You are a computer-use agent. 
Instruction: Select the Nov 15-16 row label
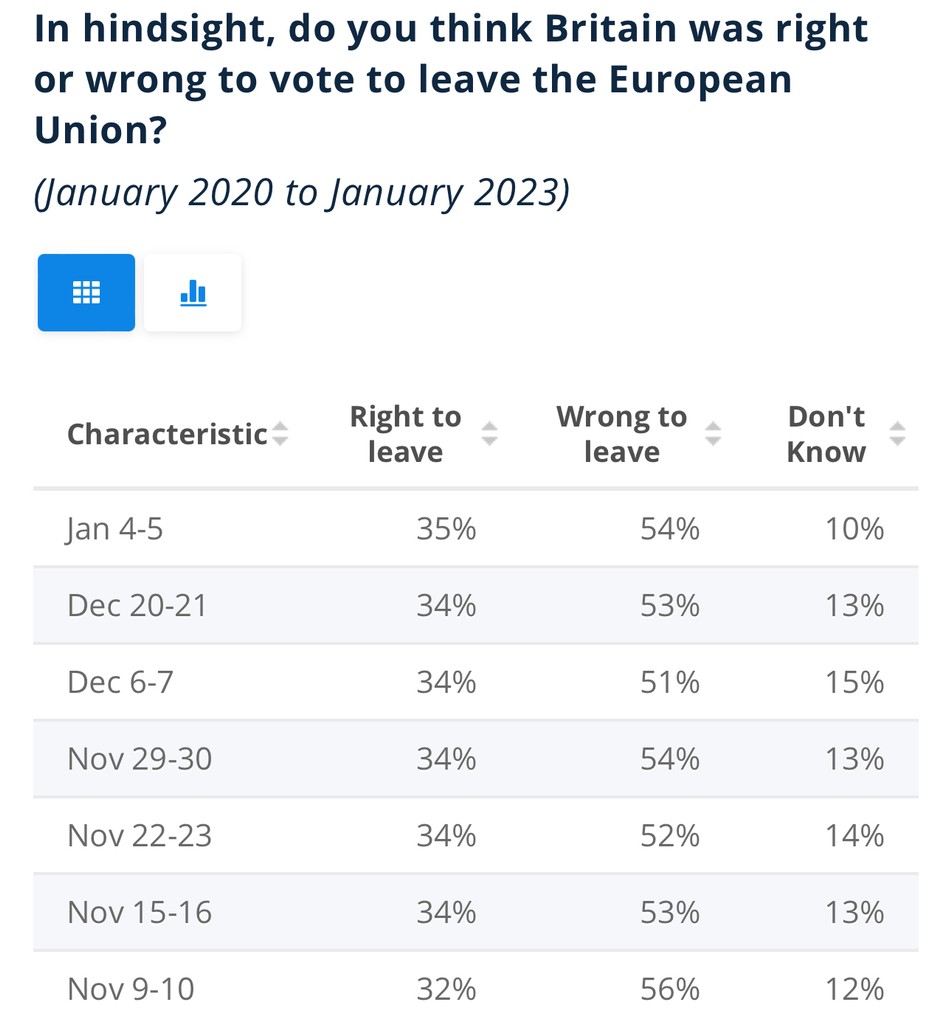tap(139, 912)
